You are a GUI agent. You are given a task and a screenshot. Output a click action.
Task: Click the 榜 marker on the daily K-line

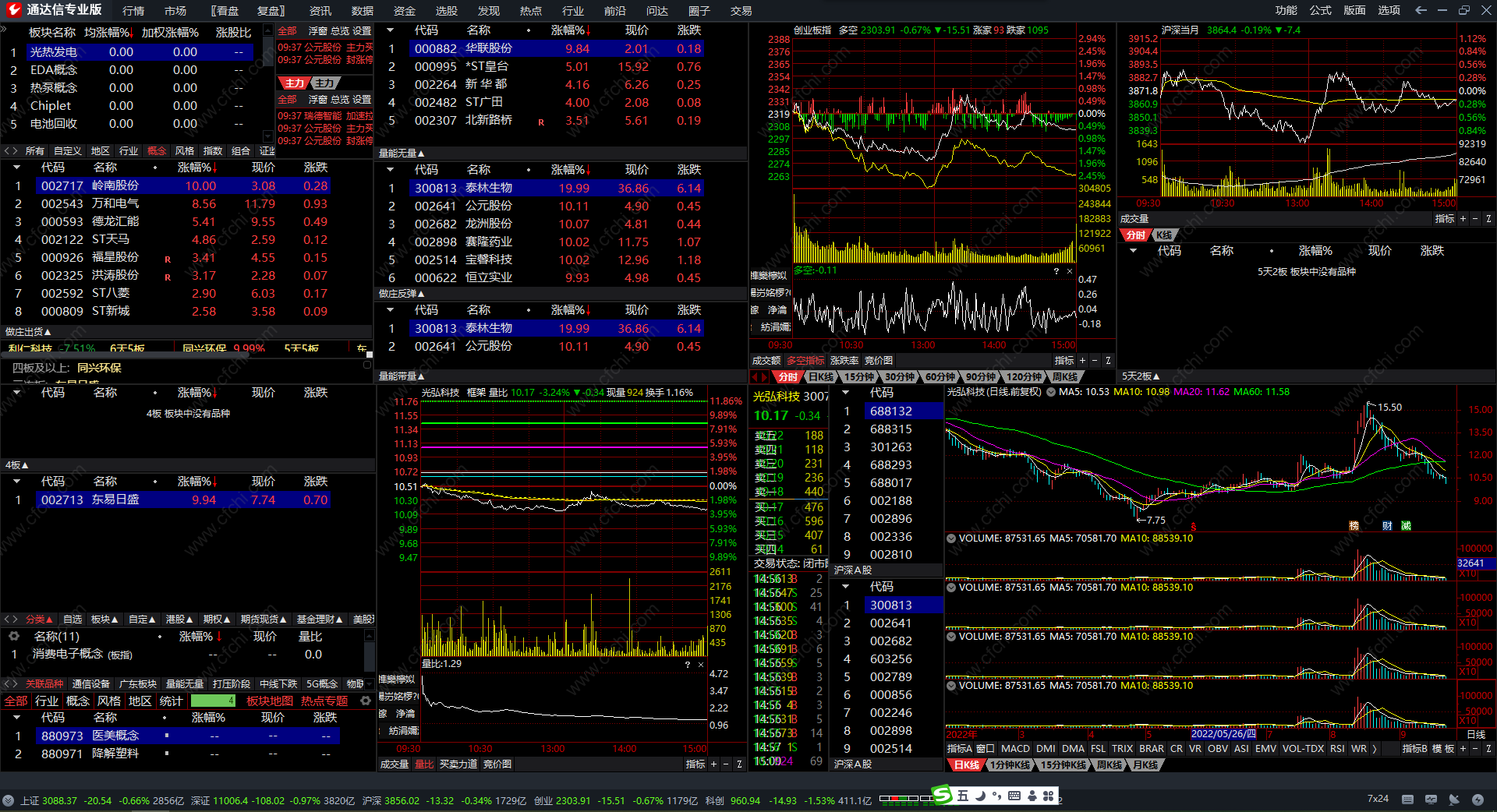click(1354, 526)
